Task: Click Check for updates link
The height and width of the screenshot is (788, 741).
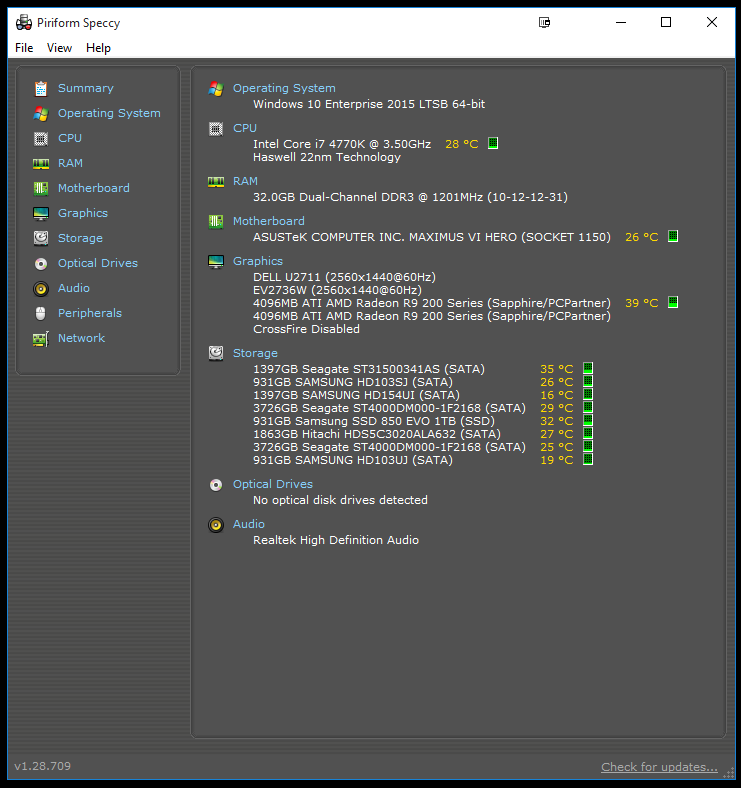Action: click(660, 767)
